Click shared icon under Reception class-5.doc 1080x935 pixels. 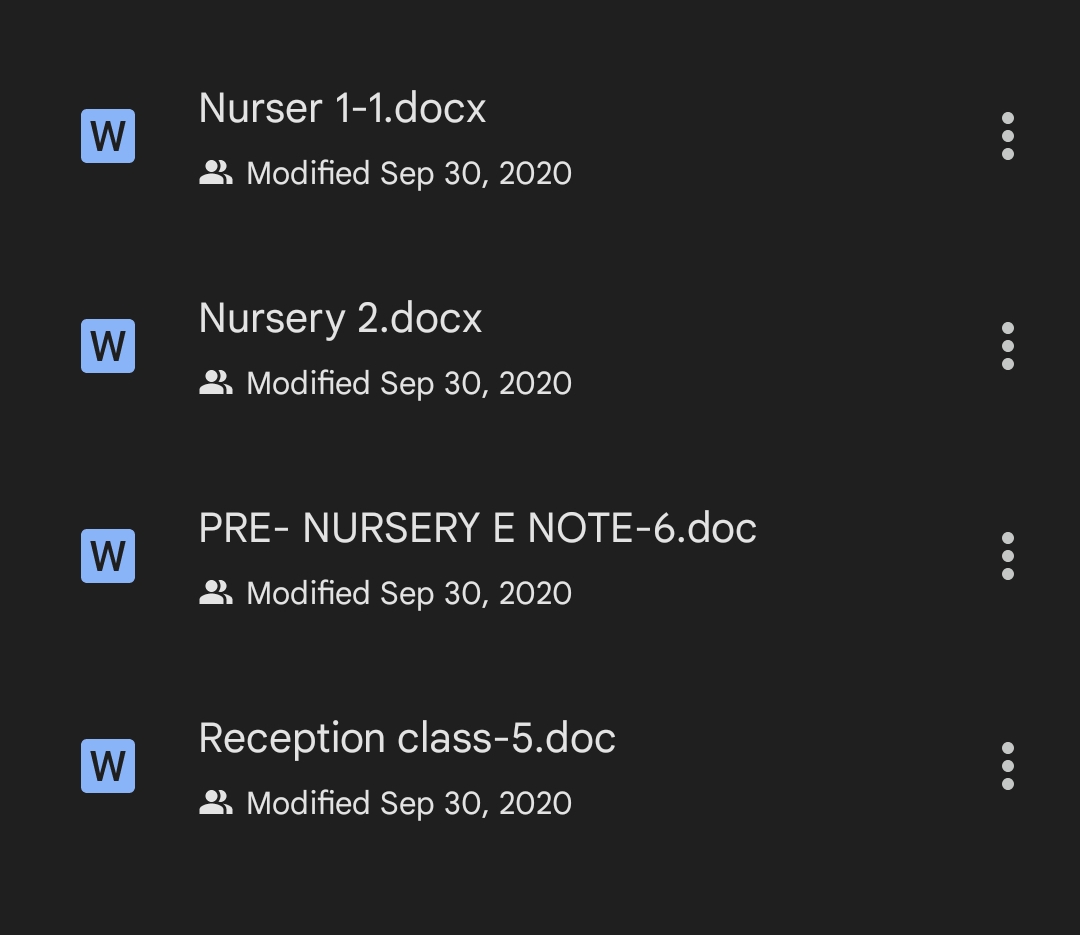coord(216,803)
